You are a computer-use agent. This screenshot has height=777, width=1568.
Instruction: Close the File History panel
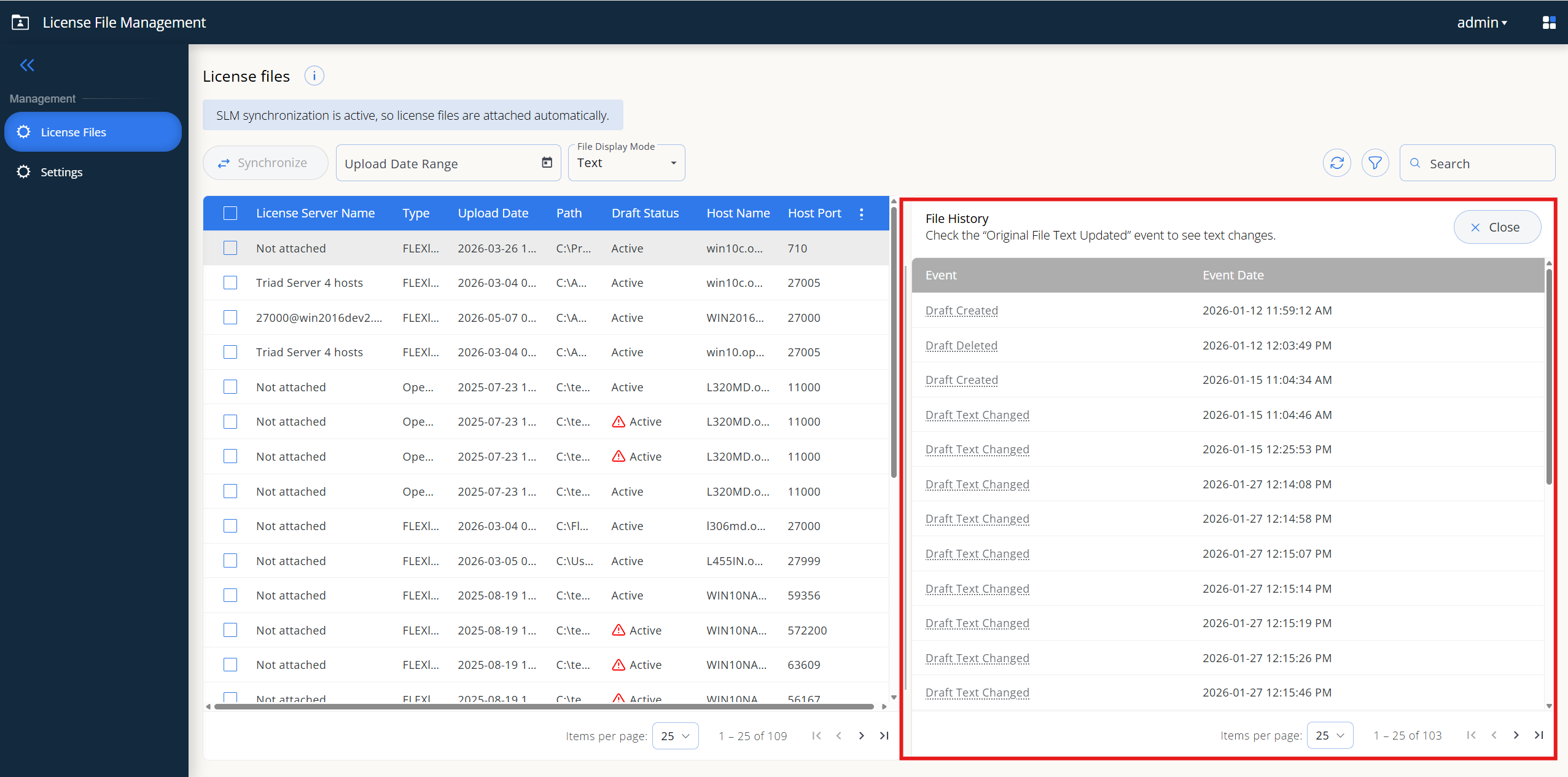pyautogui.click(x=1497, y=227)
